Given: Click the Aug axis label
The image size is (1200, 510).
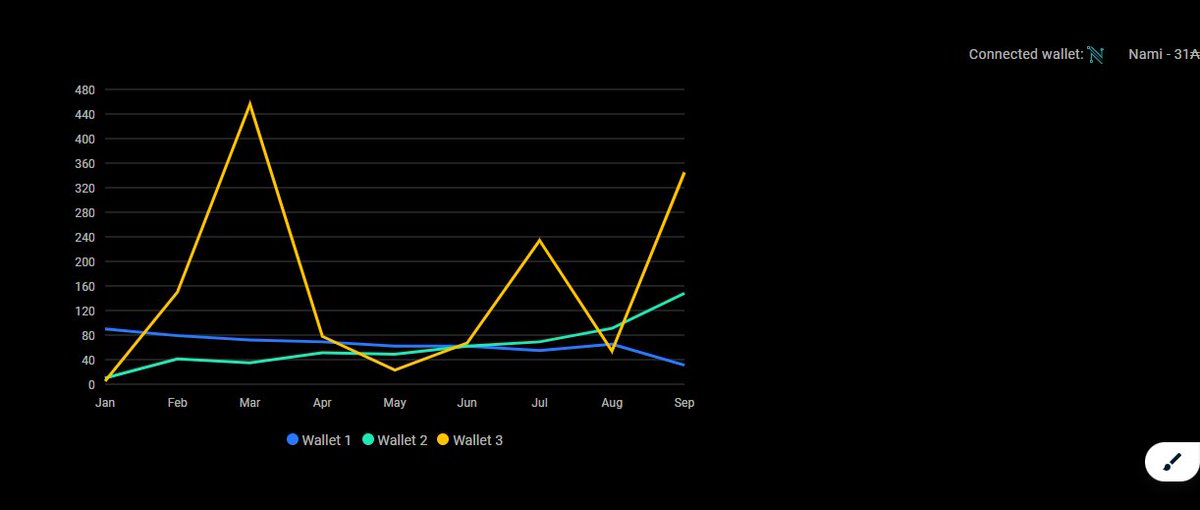Looking at the screenshot, I should (612, 403).
